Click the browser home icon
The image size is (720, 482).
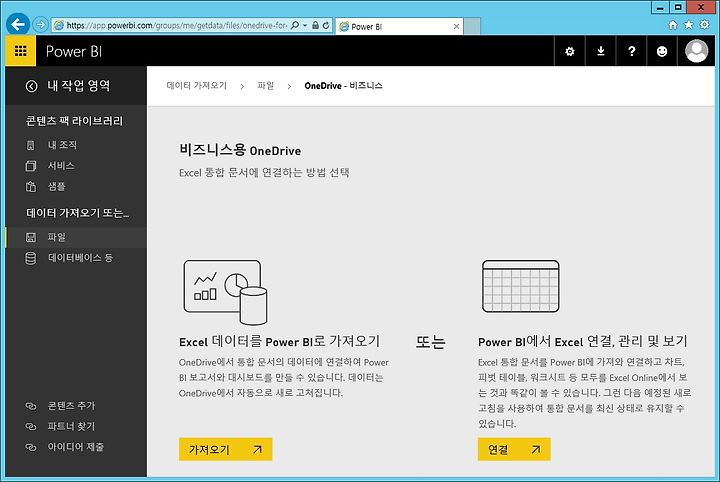tap(673, 25)
